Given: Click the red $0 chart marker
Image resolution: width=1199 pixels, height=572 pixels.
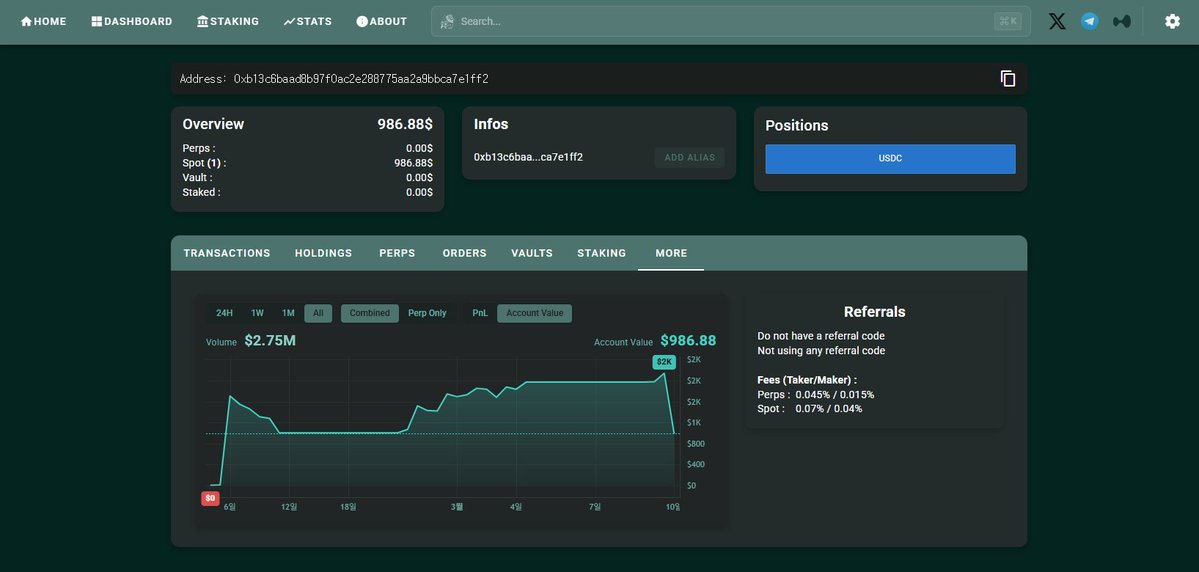Looking at the screenshot, I should (210, 498).
